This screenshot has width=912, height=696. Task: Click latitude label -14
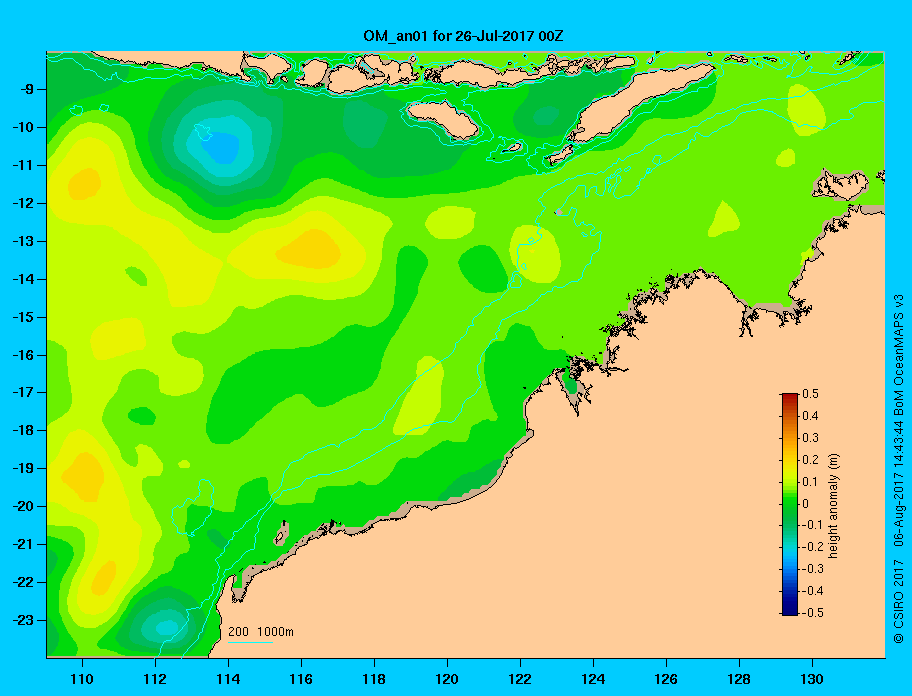click(x=22, y=279)
